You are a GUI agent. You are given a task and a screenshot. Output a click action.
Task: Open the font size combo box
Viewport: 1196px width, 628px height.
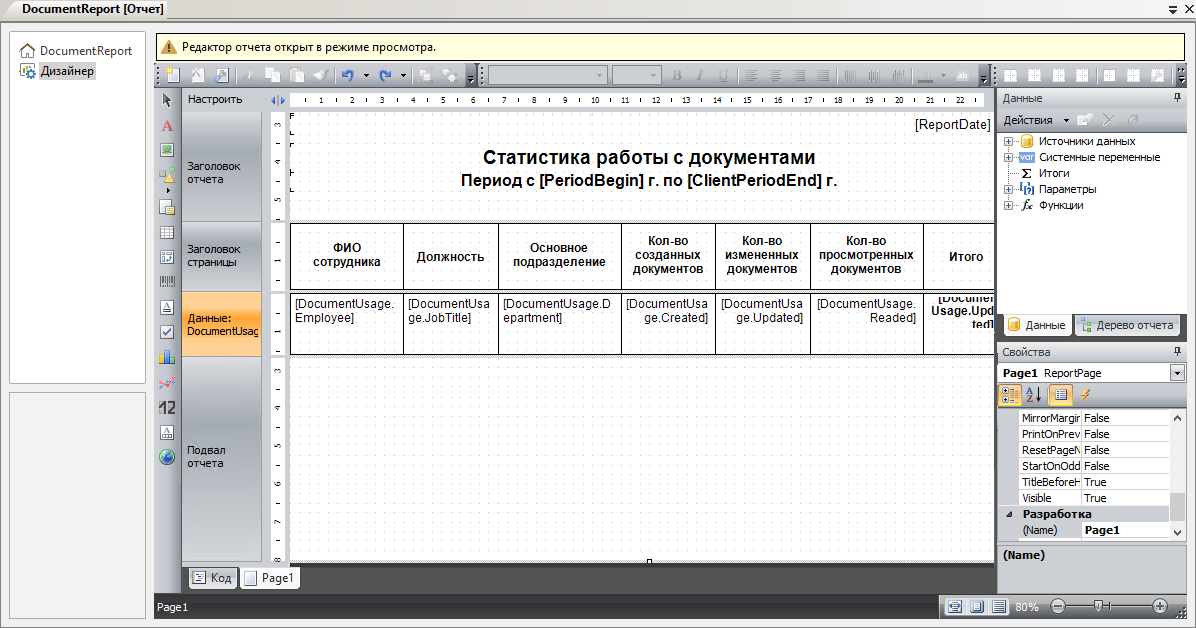[x=636, y=75]
